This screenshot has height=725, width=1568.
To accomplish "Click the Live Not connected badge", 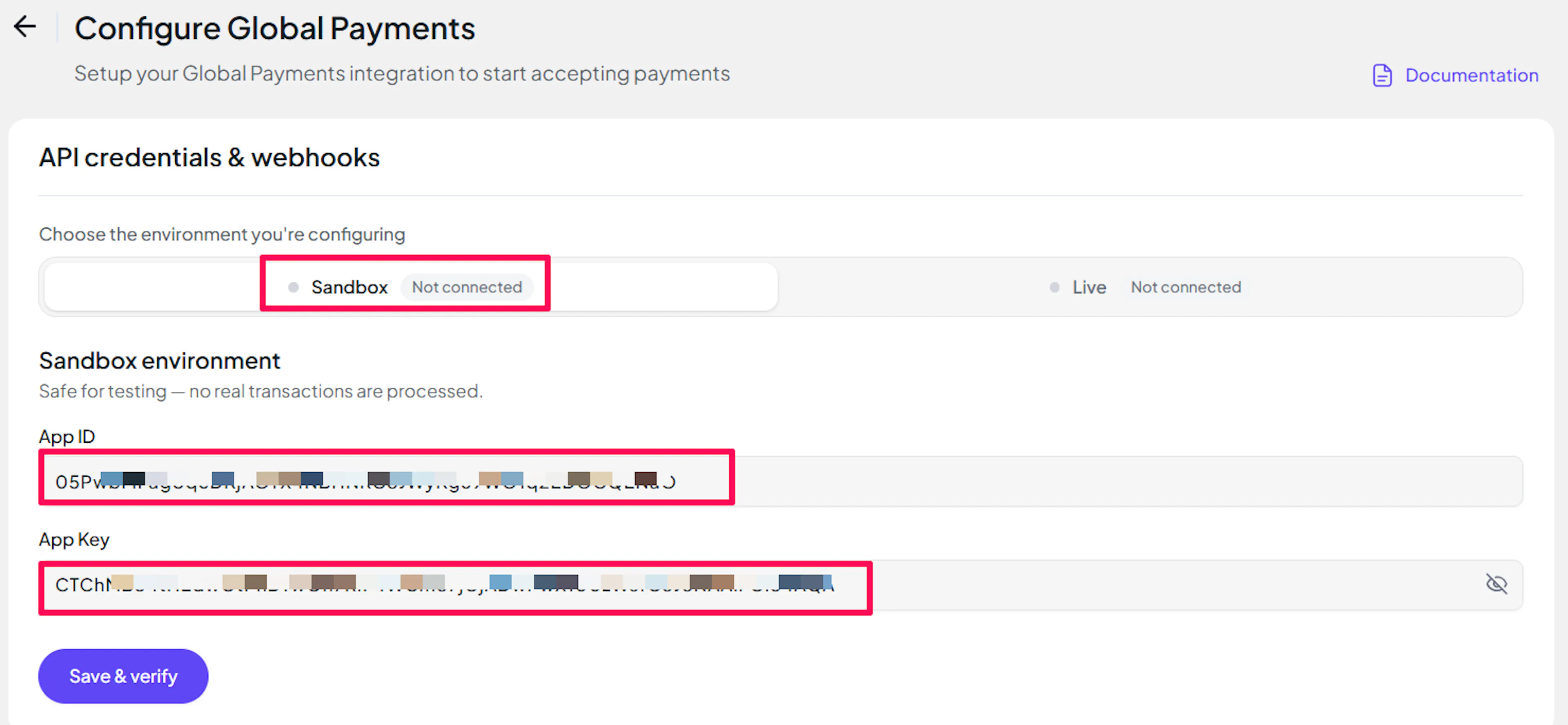I will (1186, 287).
